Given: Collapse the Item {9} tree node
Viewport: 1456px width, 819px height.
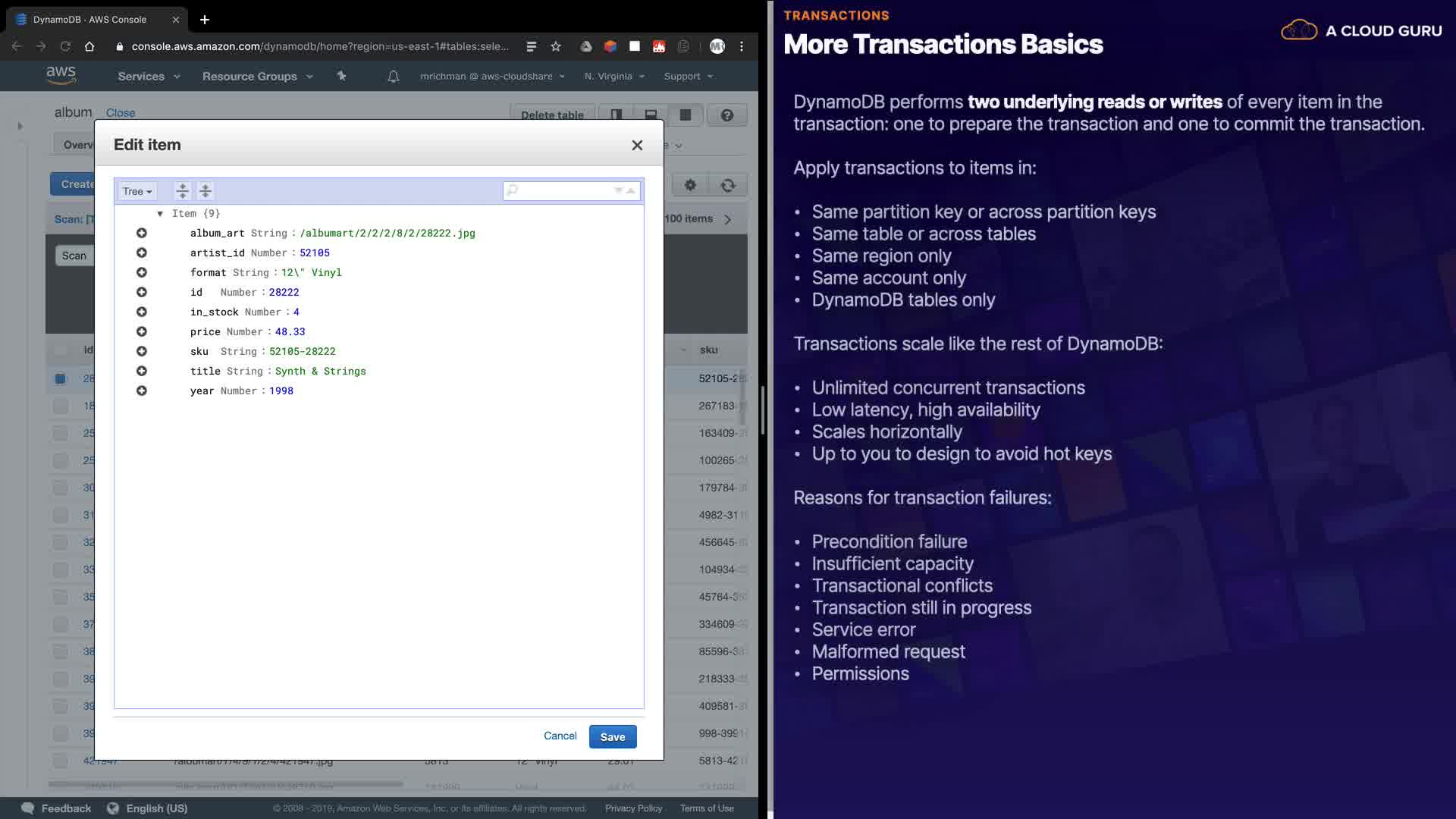Looking at the screenshot, I should tap(160, 214).
